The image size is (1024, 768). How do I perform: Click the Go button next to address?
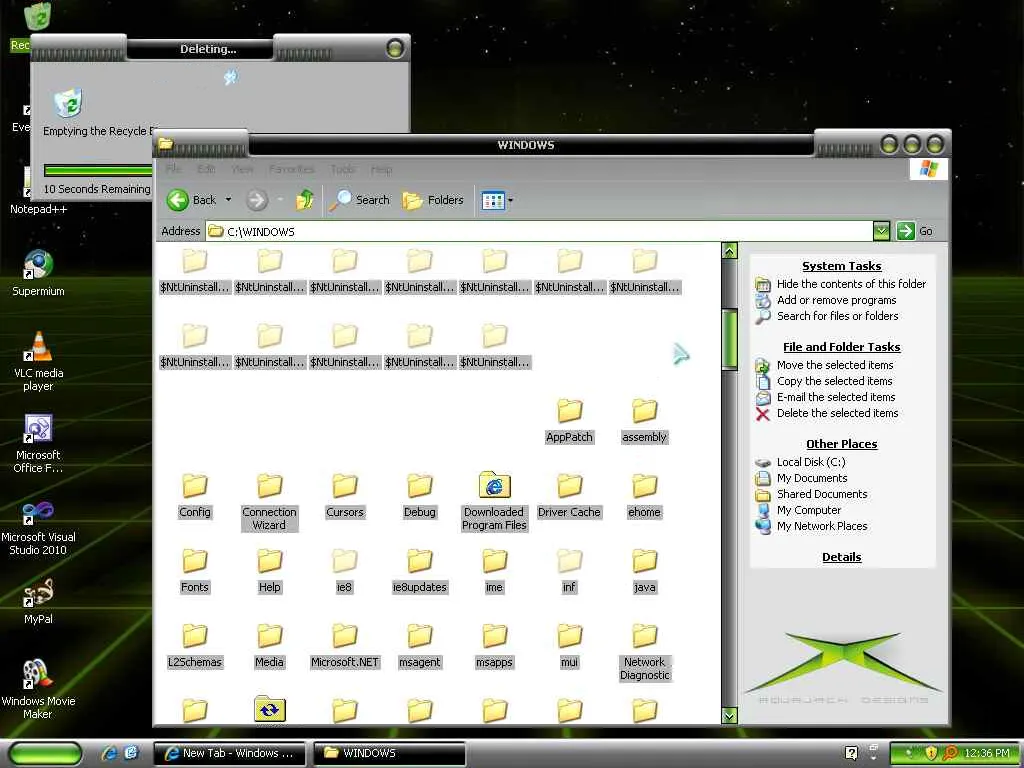[915, 231]
